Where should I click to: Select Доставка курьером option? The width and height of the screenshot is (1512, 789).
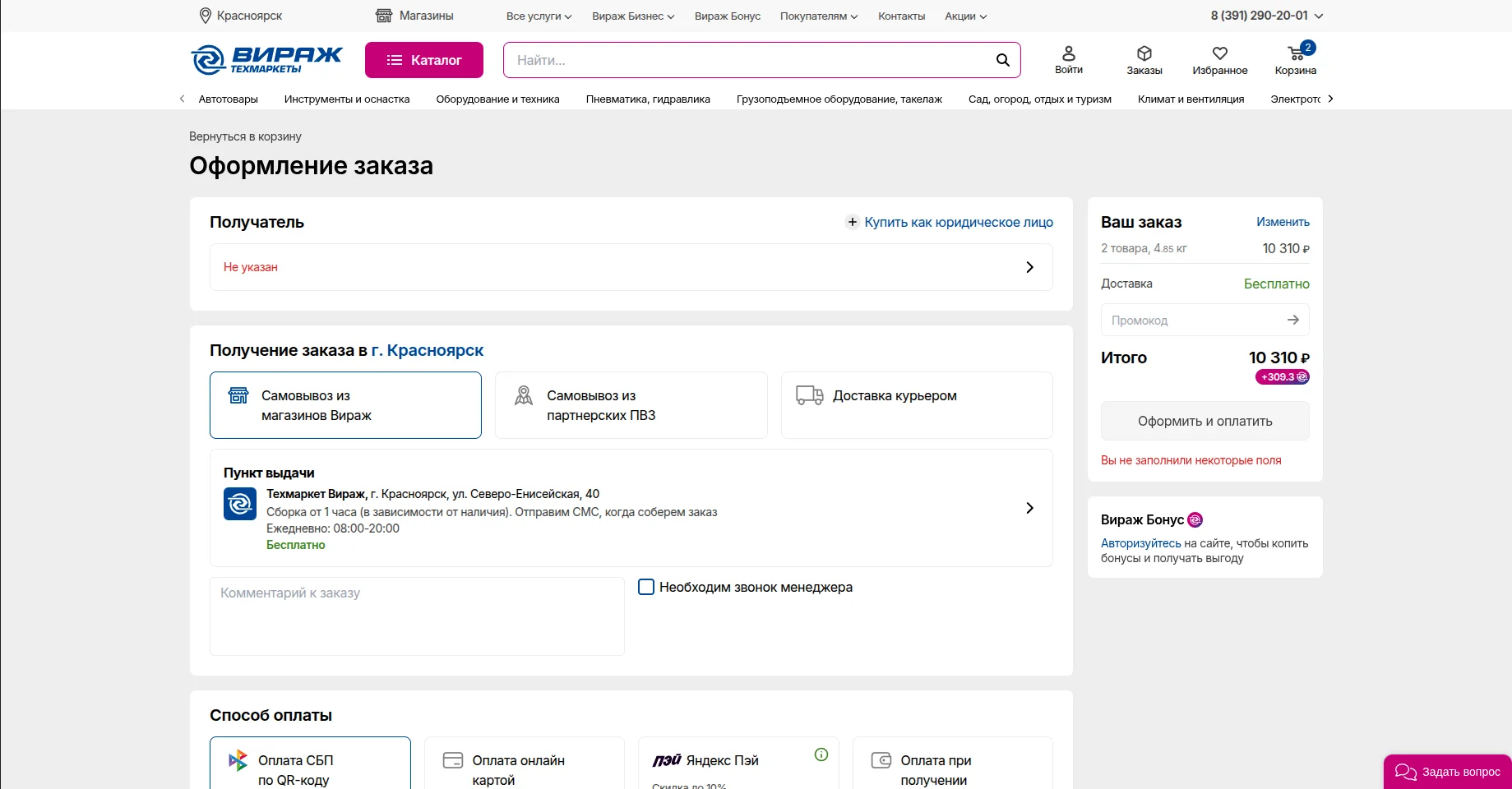917,405
